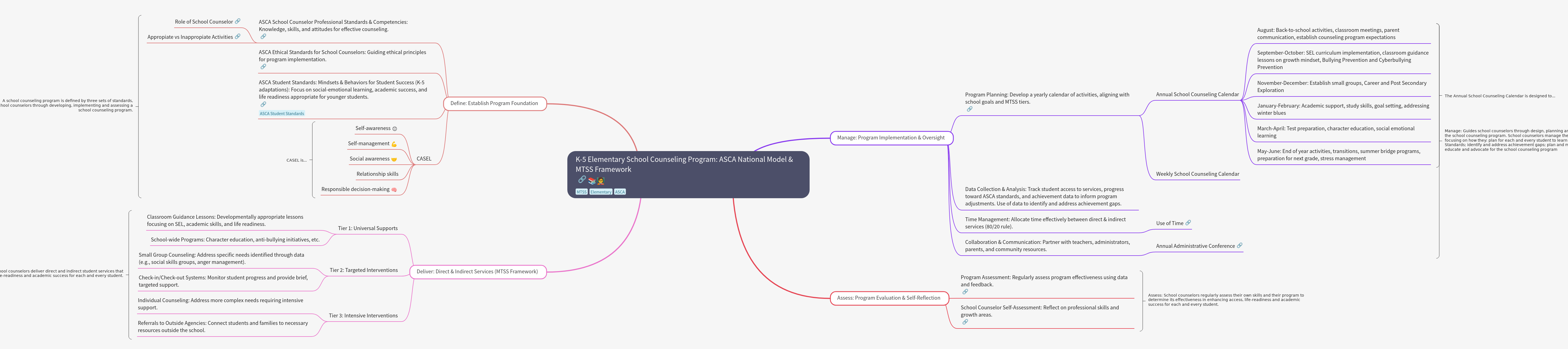Select March-April test preparation node

click(1335, 132)
